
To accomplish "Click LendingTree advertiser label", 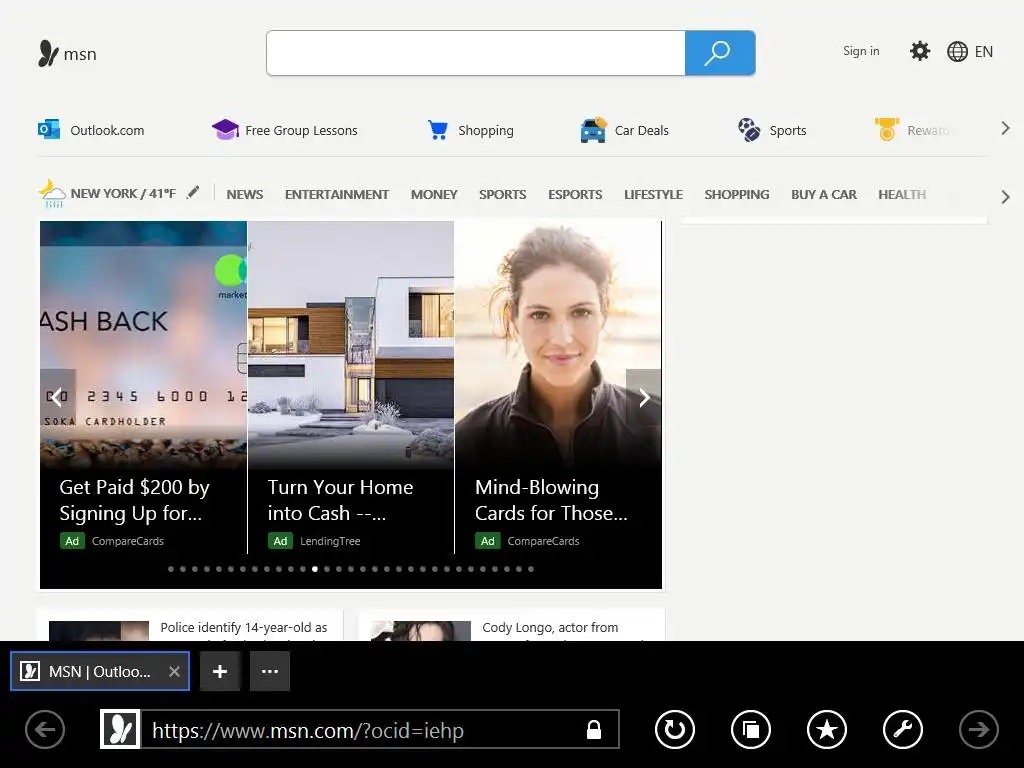I will pyautogui.click(x=330, y=541).
